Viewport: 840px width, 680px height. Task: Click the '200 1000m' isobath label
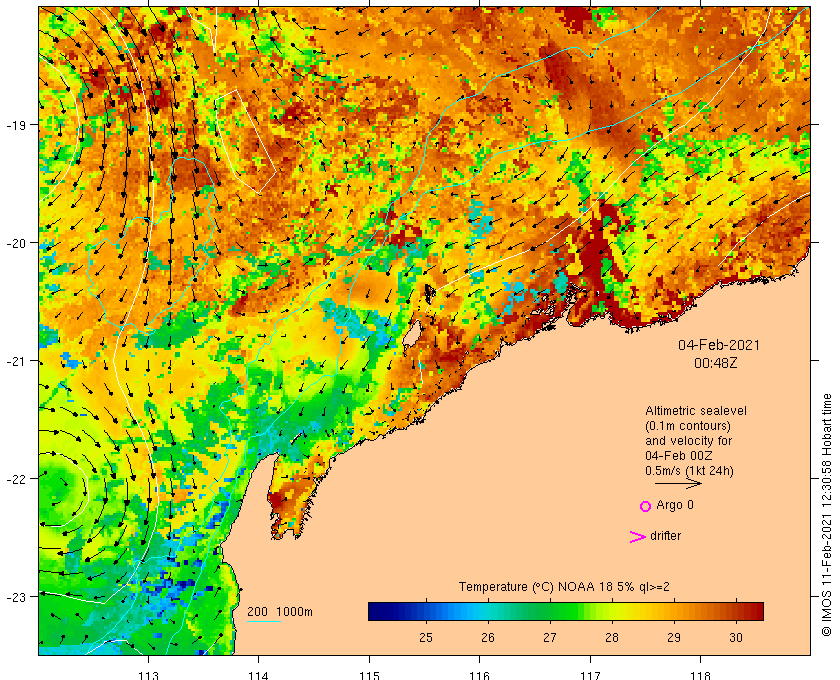[280, 612]
